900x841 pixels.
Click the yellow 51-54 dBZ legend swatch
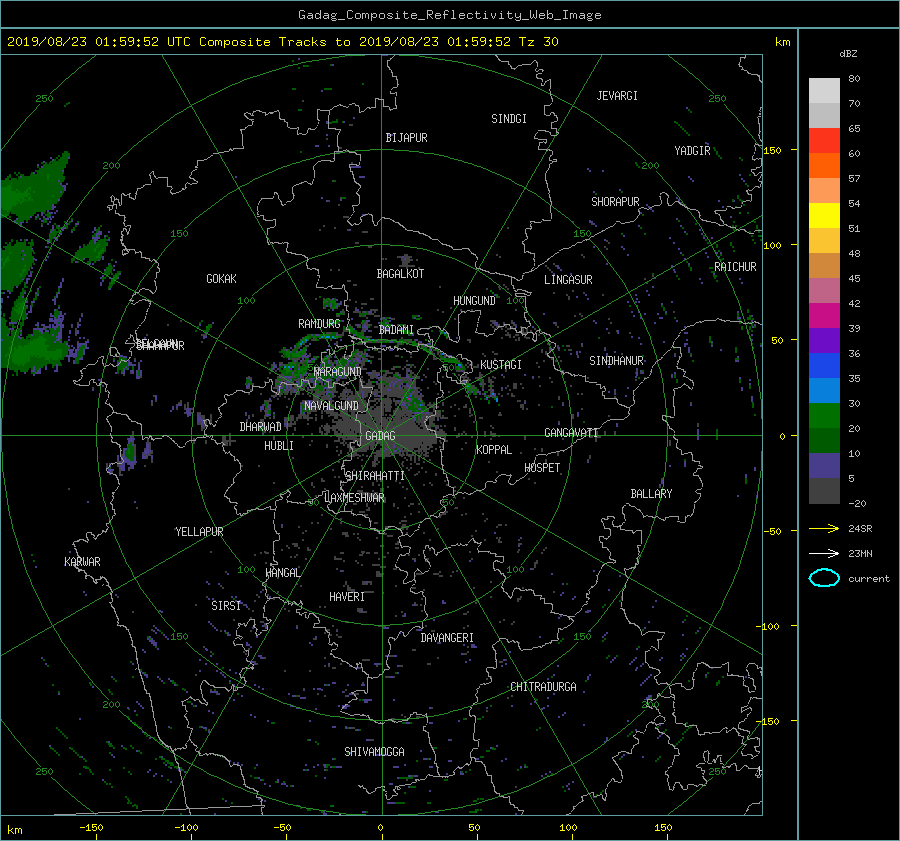pos(824,216)
